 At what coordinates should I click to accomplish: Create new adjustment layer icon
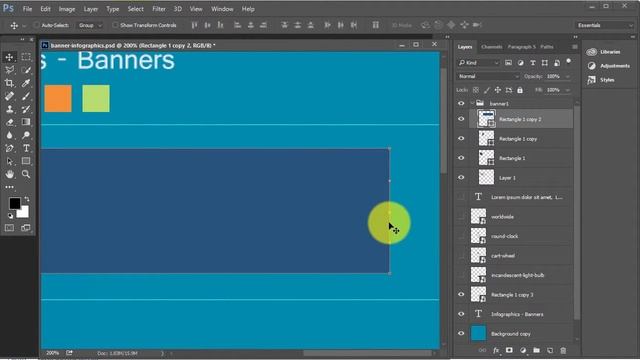[x=523, y=350]
